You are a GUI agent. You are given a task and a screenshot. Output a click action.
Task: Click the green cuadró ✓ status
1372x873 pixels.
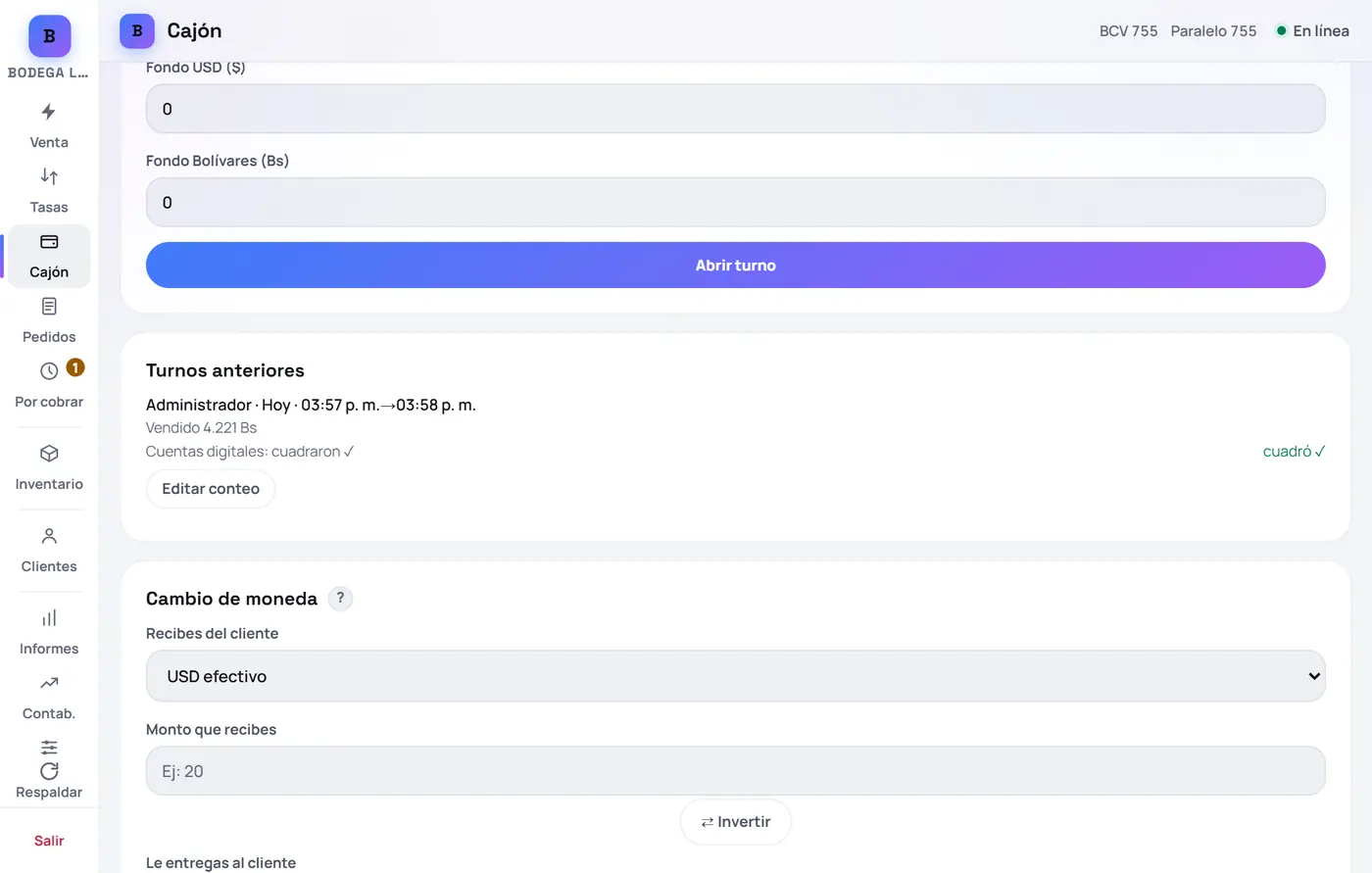(x=1294, y=452)
